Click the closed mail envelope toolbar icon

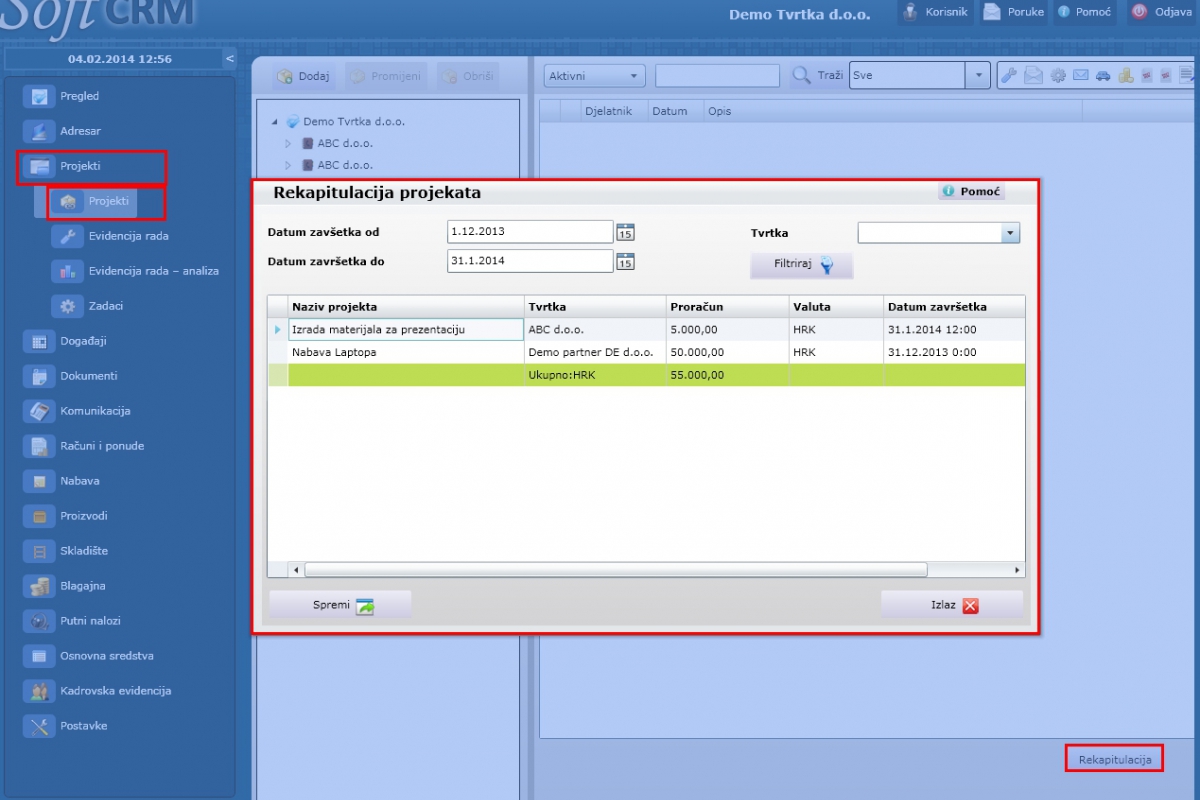tap(1080, 75)
